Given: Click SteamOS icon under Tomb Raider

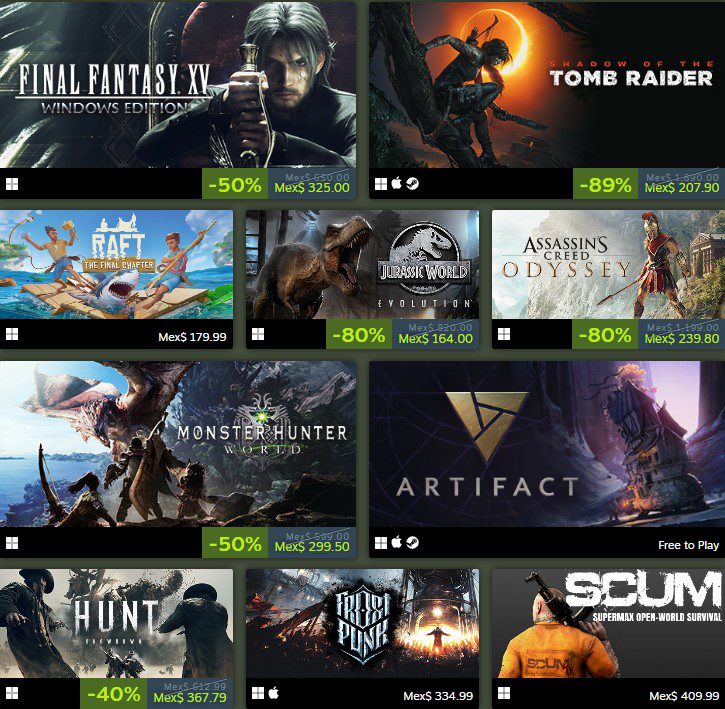Looking at the screenshot, I should [x=412, y=184].
